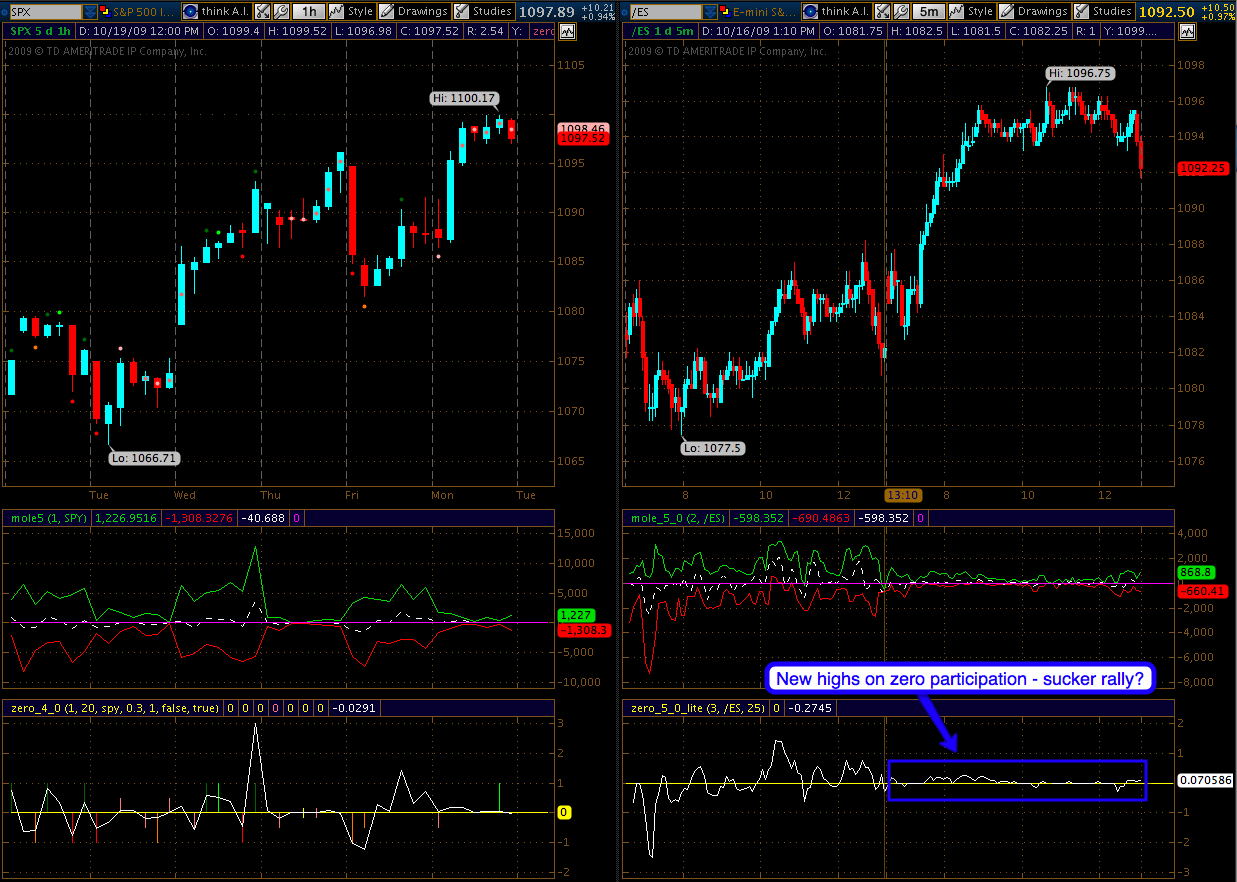Click the mini chart icon in /ES status bar
The height and width of the screenshot is (882, 1237).
pyautogui.click(x=1187, y=31)
